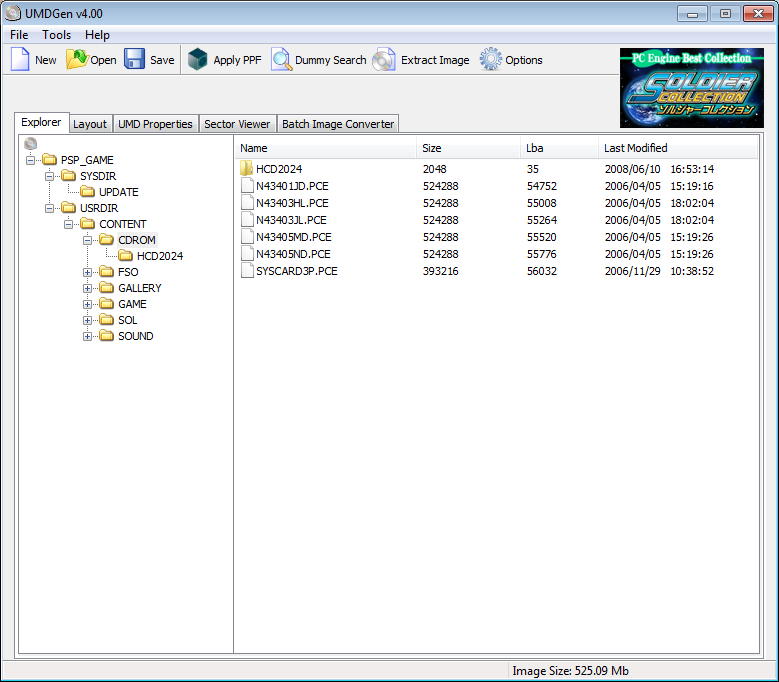The height and width of the screenshot is (682, 779).
Task: Expand the SOUND folder in tree
Action: click(x=88, y=336)
